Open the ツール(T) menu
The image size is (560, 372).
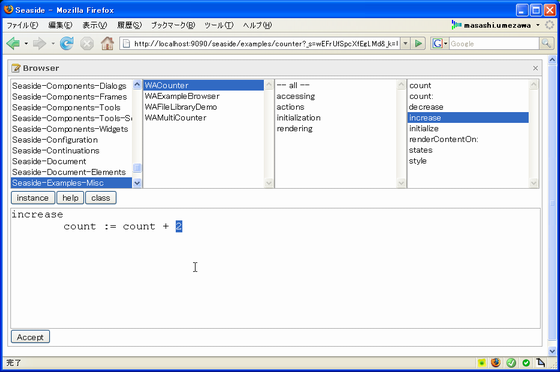pyautogui.click(x=219, y=25)
